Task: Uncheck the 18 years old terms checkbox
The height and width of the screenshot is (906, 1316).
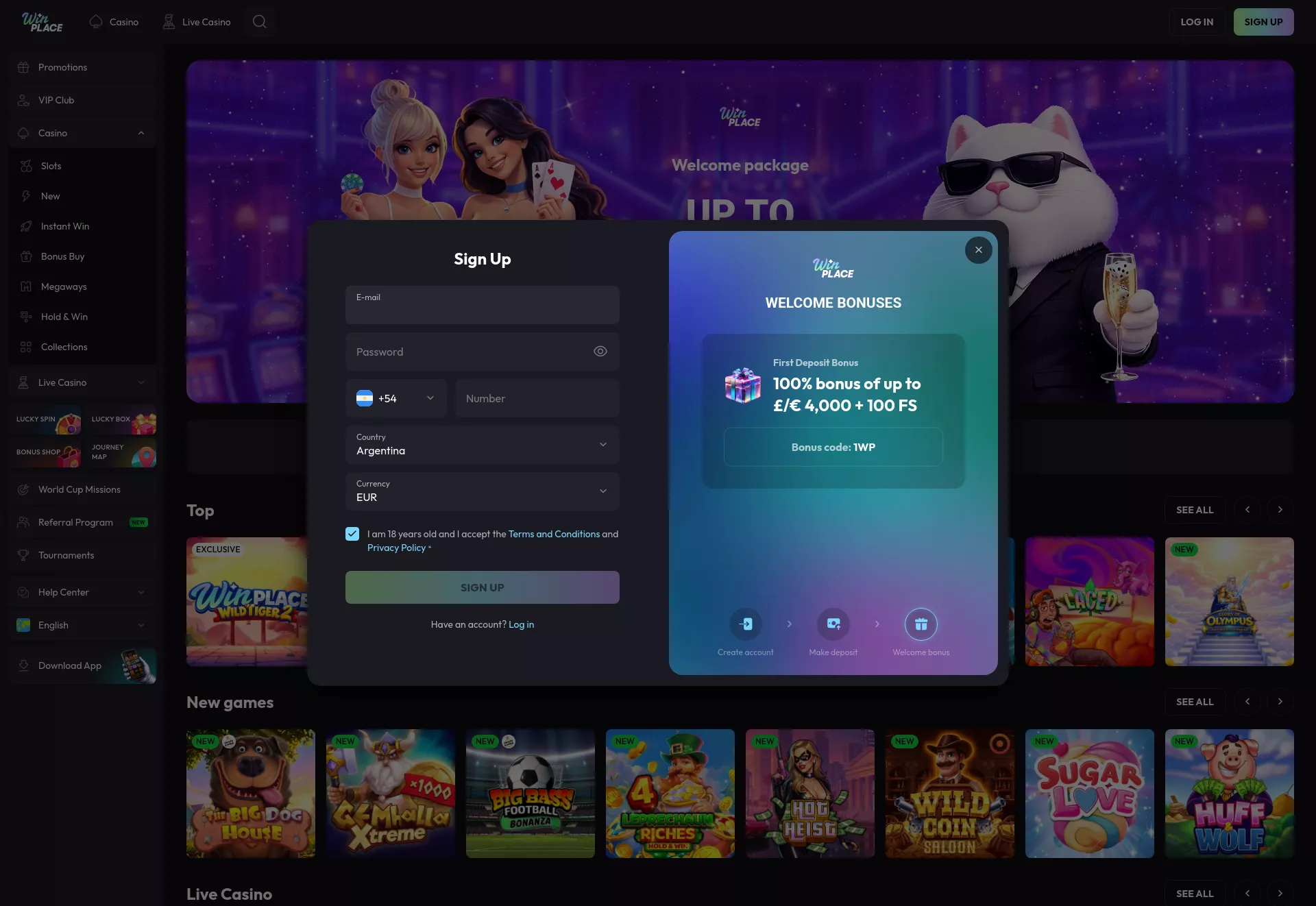Action: pyautogui.click(x=352, y=534)
